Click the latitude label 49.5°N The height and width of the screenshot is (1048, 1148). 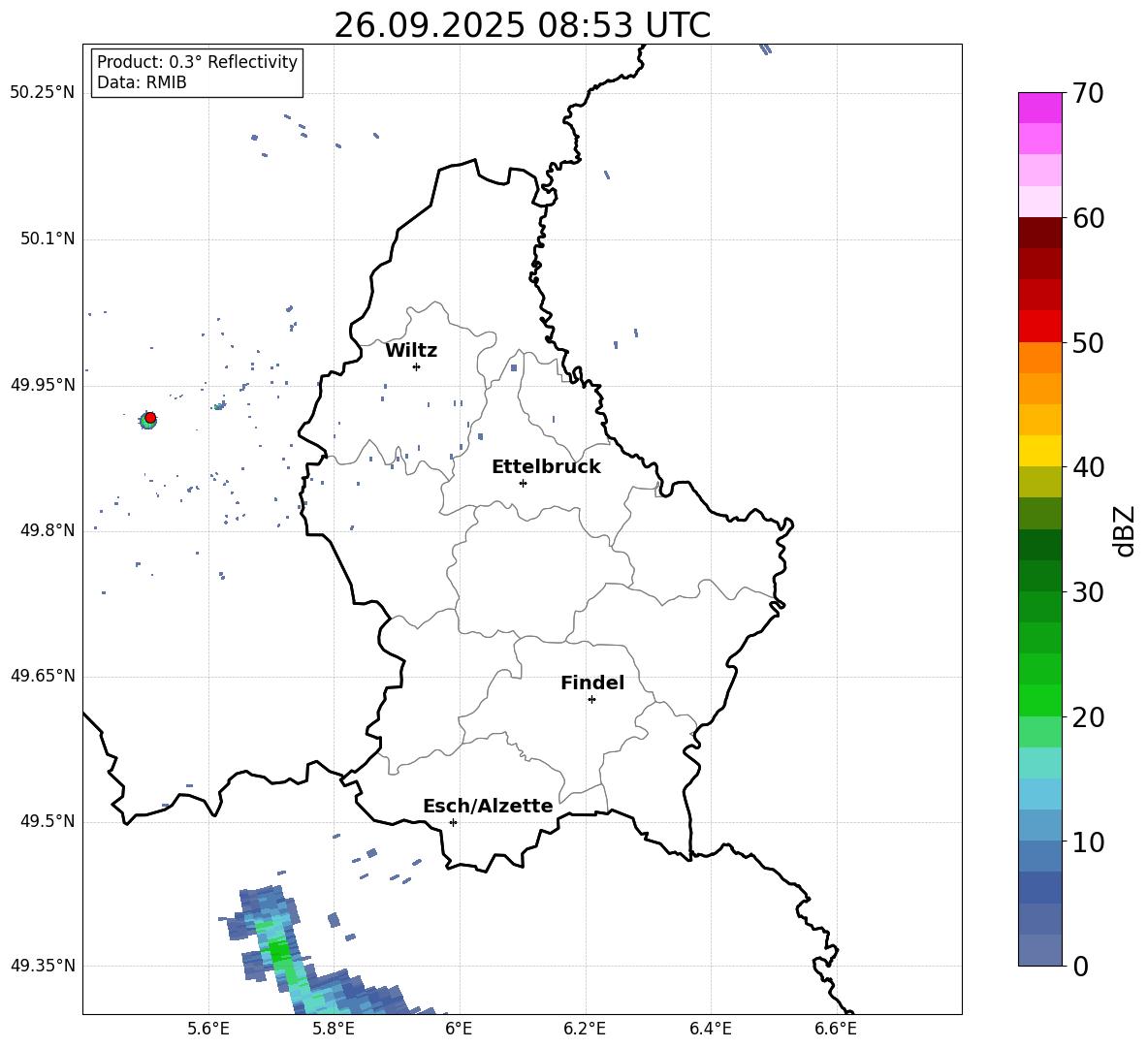pos(48,821)
